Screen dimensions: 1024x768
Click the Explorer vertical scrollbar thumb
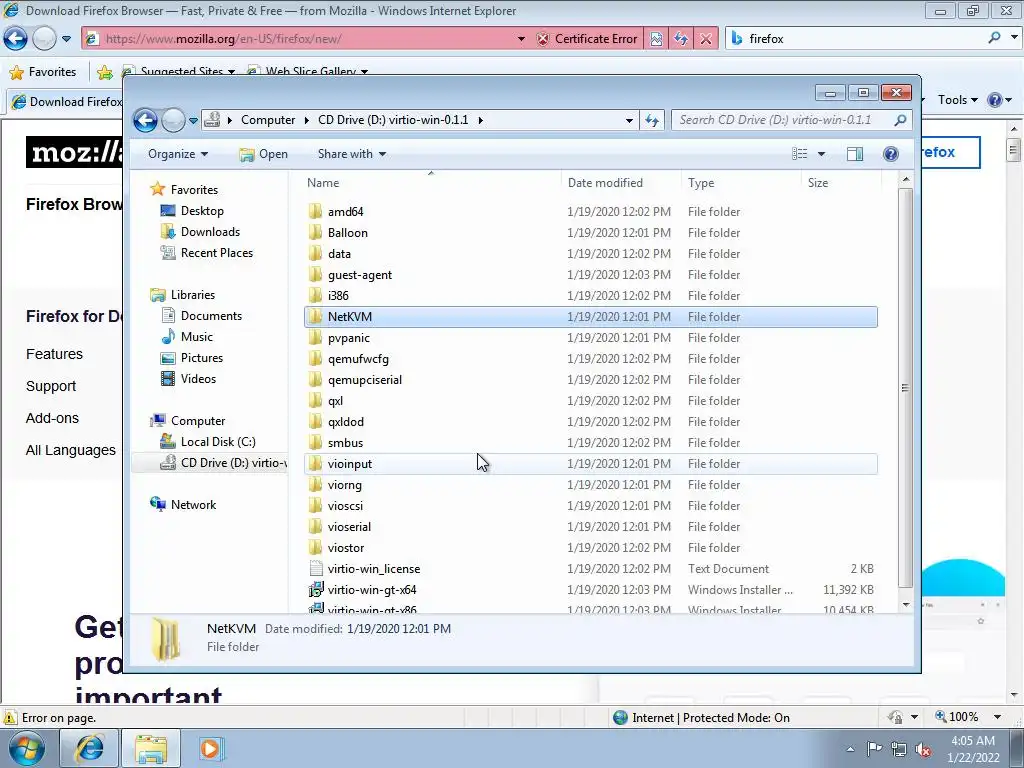coord(905,388)
